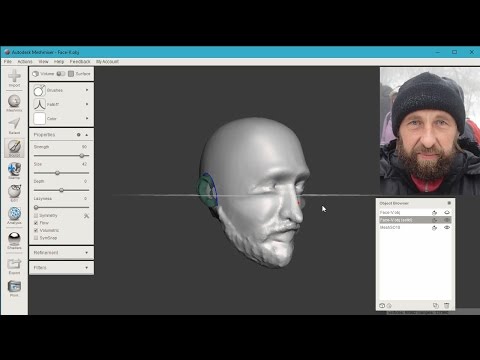
Task: Expand the Refinement section
Action: (x=87, y=253)
